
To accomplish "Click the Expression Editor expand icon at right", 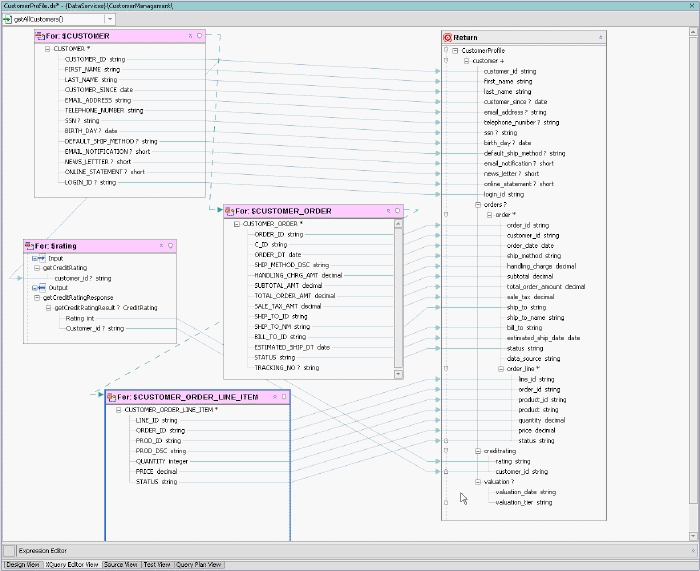I will tap(693, 550).
